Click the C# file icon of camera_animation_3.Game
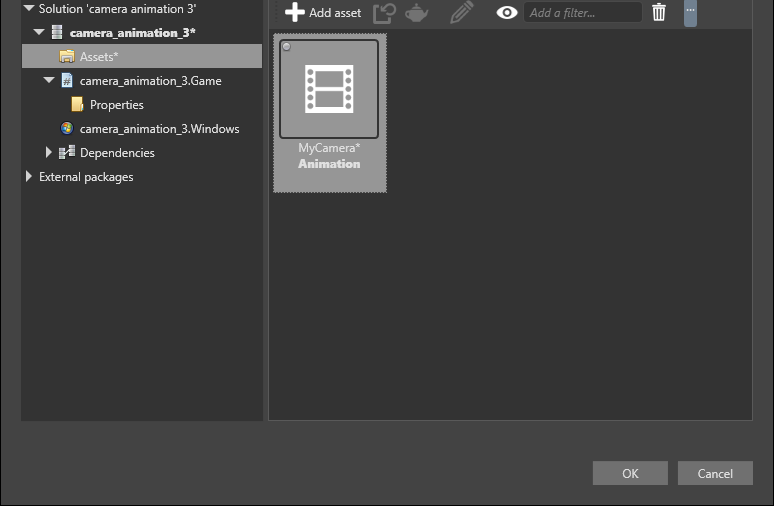The width and height of the screenshot is (774, 506). pos(67,80)
